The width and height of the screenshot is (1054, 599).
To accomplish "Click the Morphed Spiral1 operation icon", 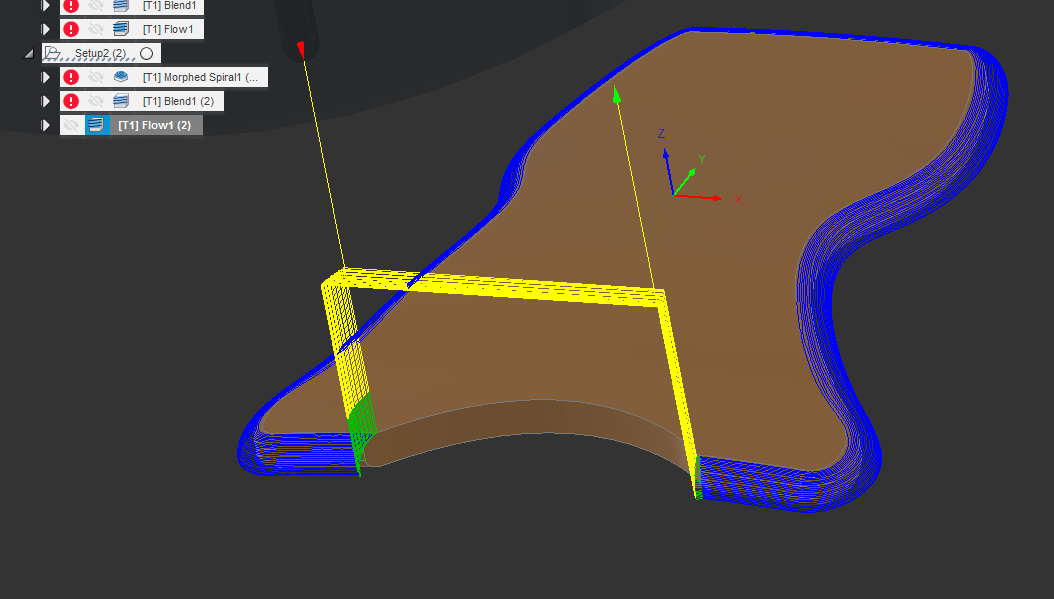I will click(121, 77).
